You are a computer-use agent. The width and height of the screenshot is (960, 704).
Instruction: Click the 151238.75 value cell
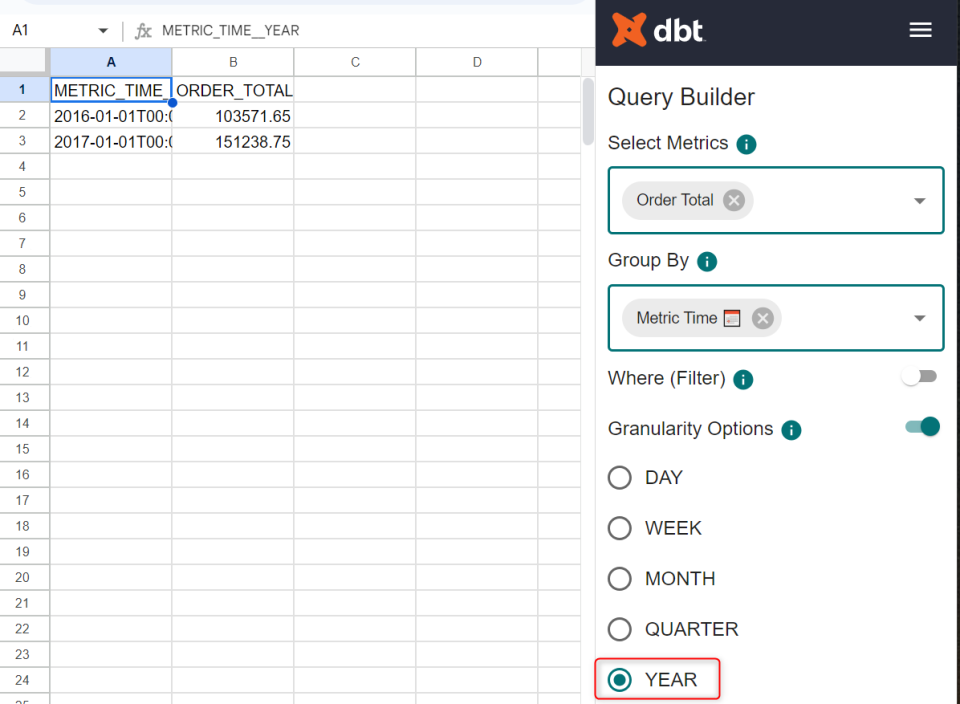tap(233, 141)
